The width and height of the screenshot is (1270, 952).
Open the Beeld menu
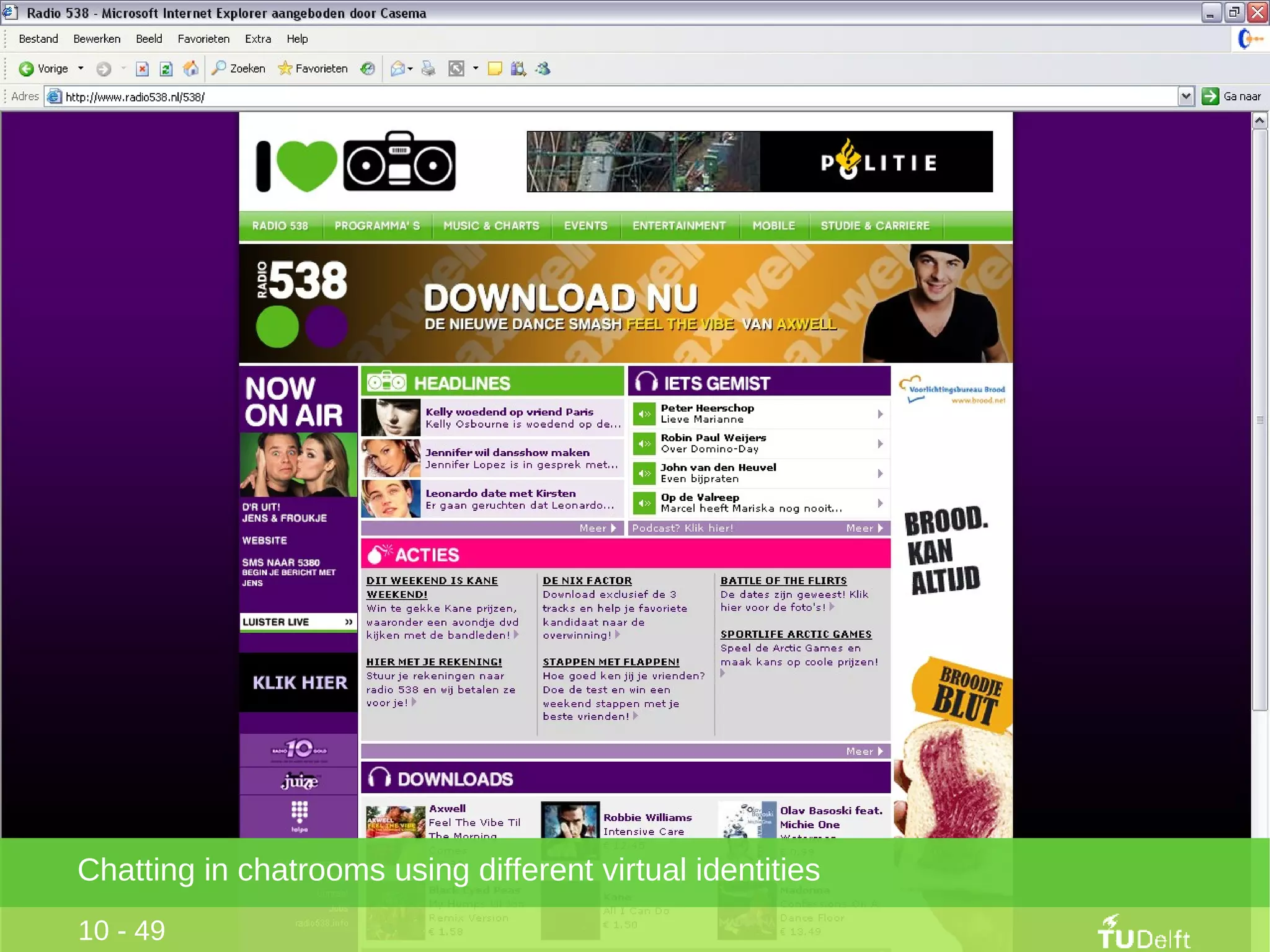149,39
